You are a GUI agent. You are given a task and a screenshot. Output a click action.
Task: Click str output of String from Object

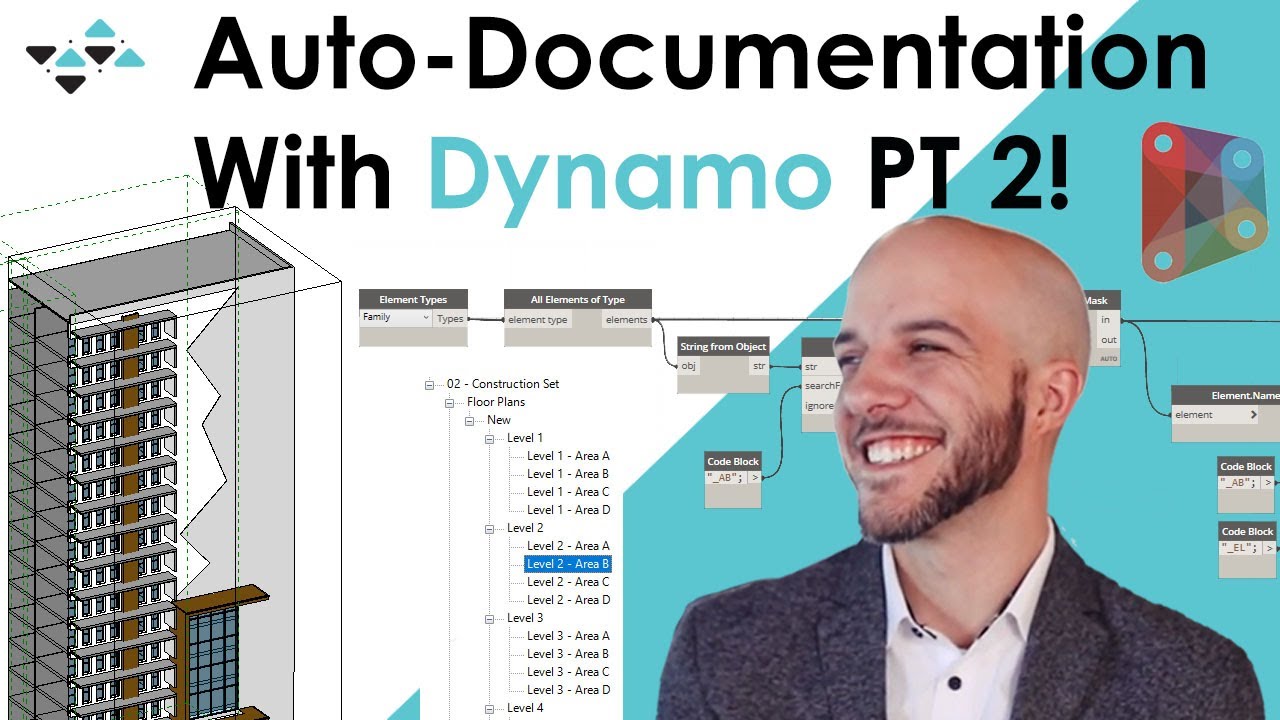coord(759,366)
